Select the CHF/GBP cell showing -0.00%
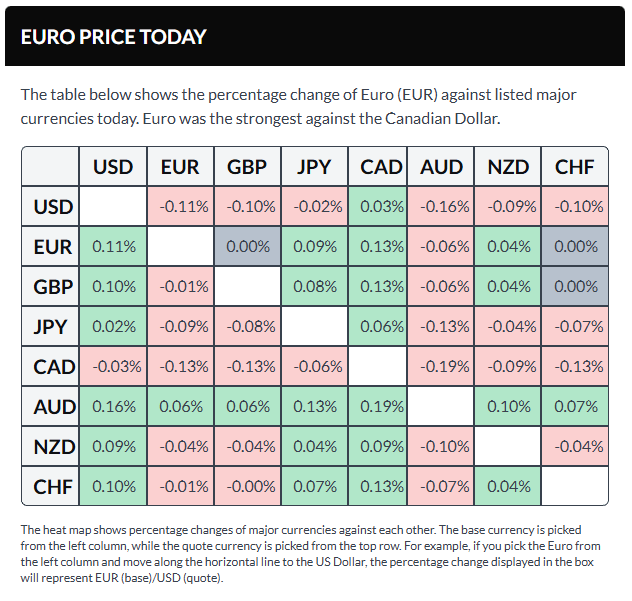Screen dimensions: 632x601 tap(246, 487)
